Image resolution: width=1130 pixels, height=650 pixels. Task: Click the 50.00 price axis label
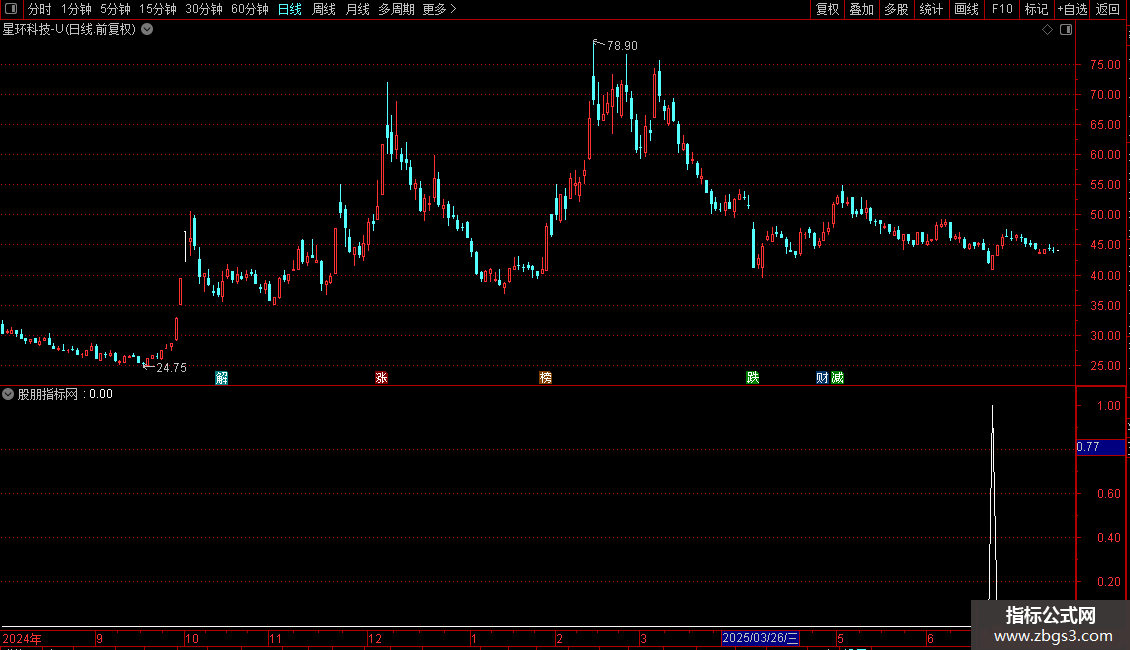(1105, 215)
